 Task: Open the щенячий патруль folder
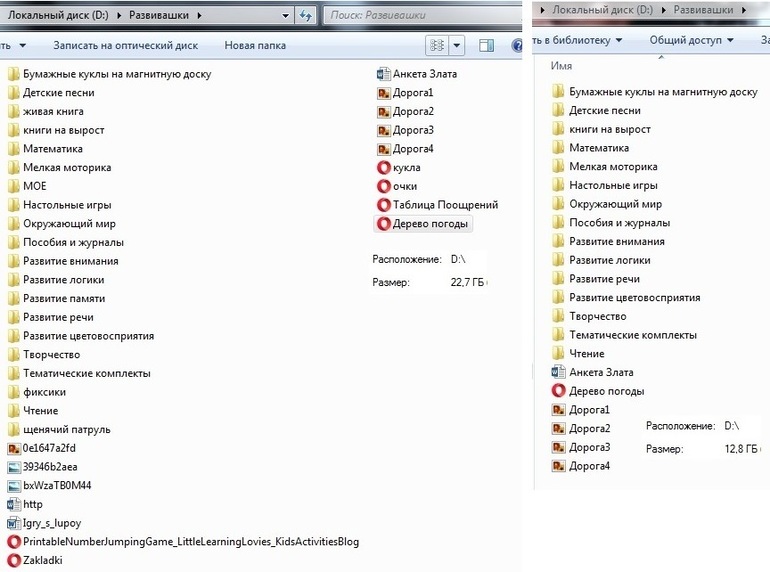[66, 430]
